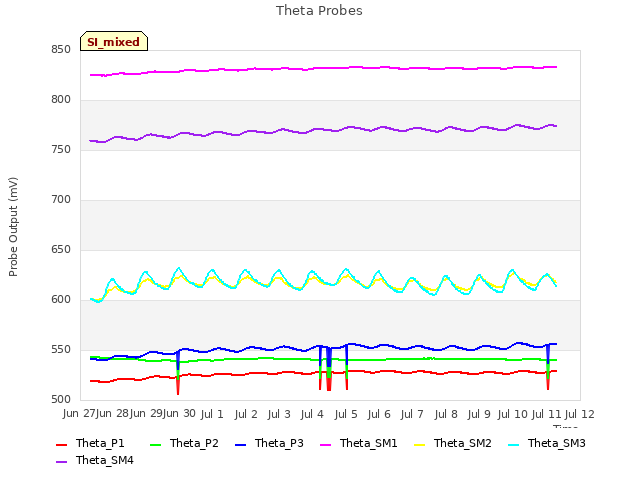Viewport: 640px width, 480px height.
Task: Click the 550 y-axis tick label
Action: (x=61, y=350)
